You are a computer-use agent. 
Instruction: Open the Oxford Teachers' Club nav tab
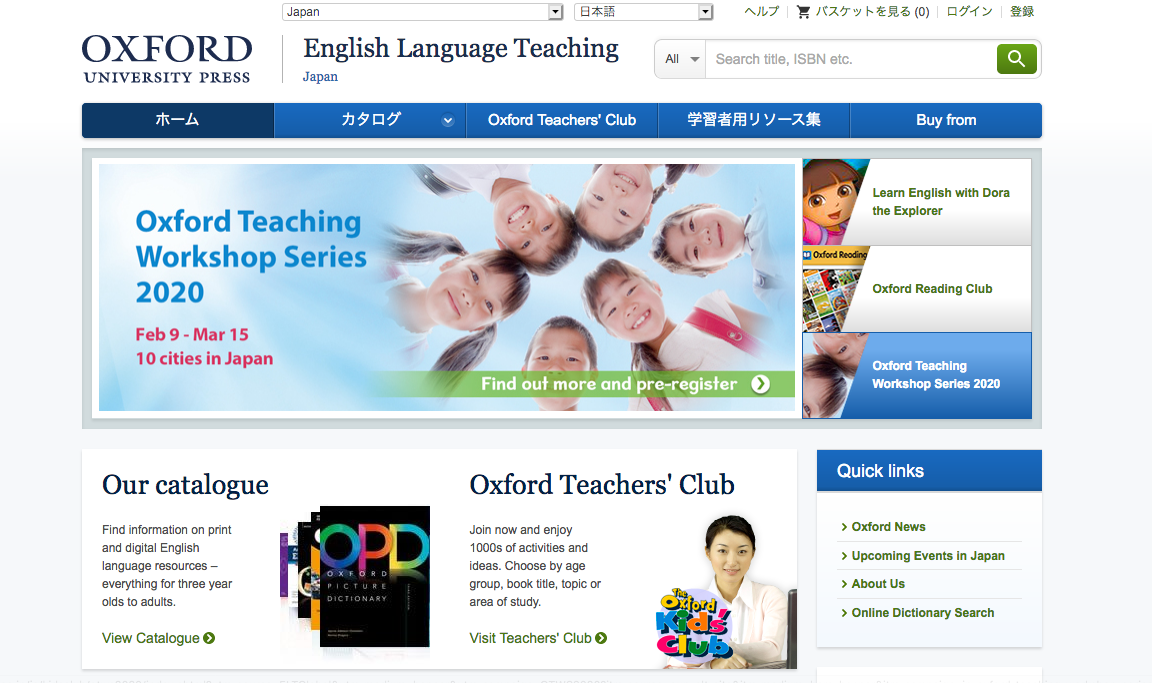[562, 120]
